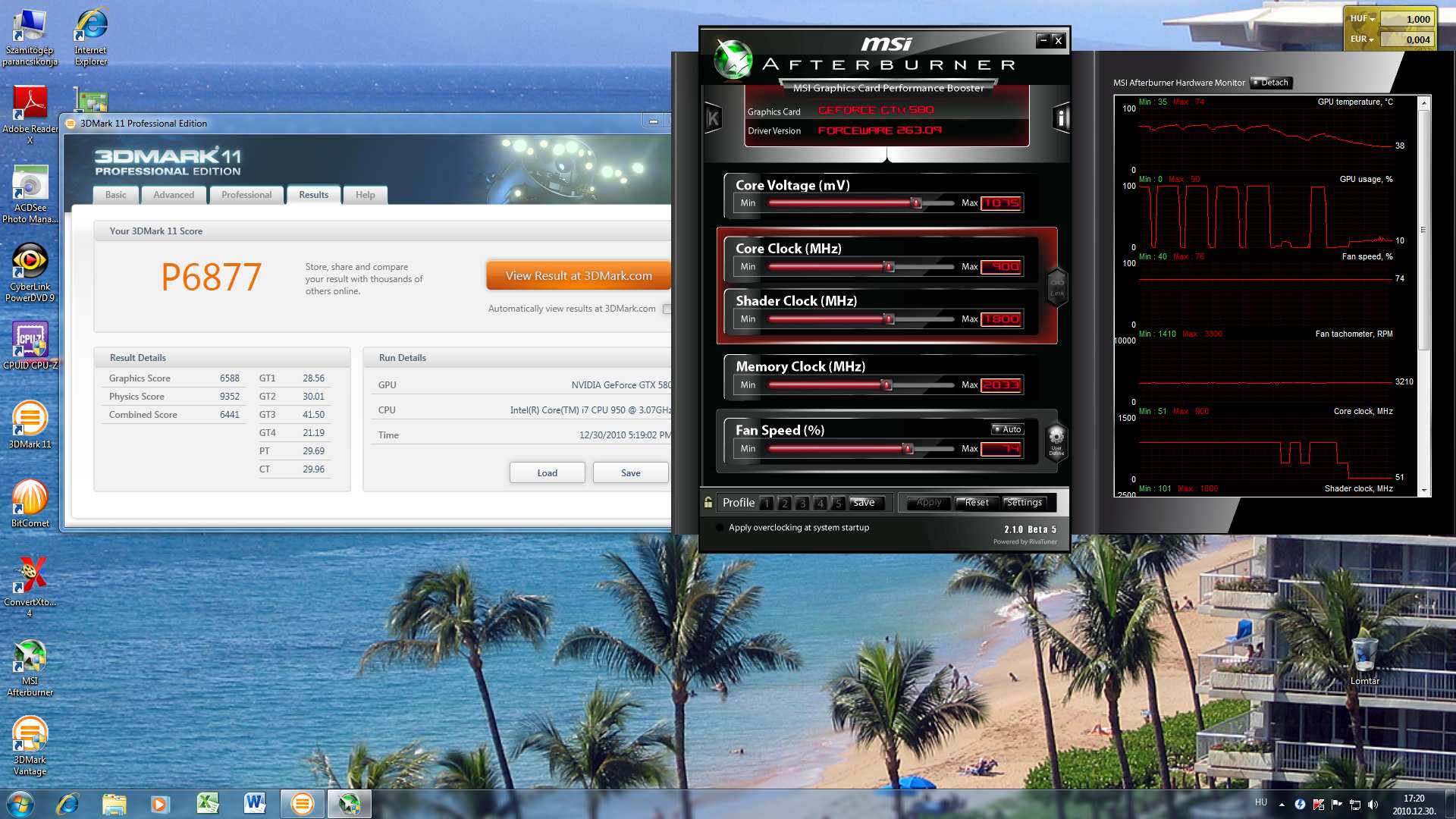Click the Memory Clock value field 2033

pyautogui.click(x=1002, y=385)
